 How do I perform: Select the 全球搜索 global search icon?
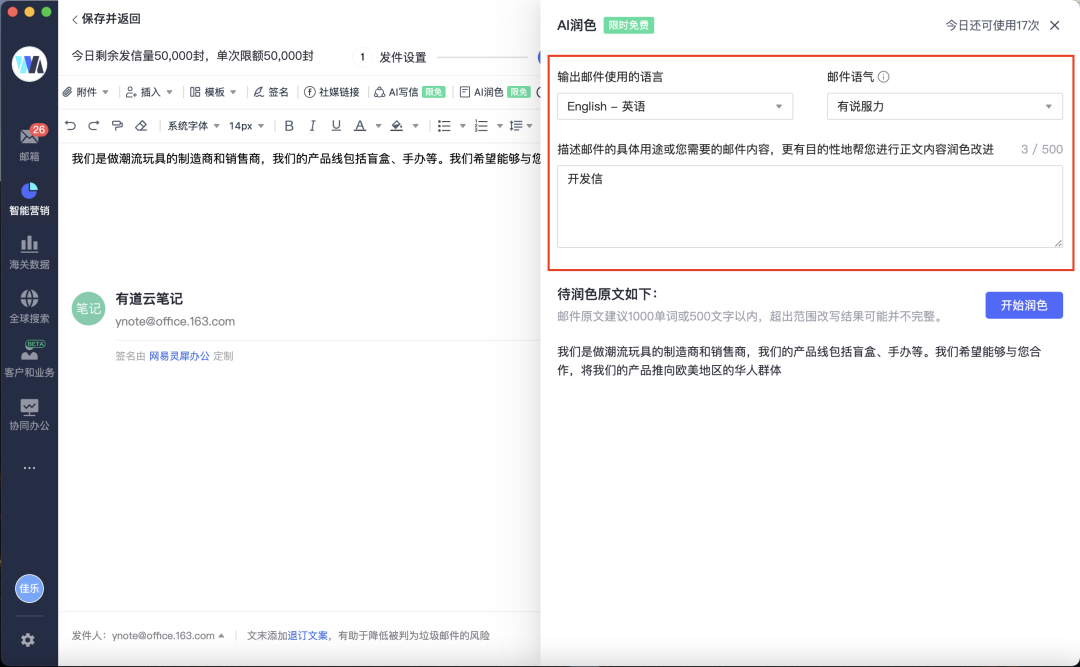pos(29,307)
